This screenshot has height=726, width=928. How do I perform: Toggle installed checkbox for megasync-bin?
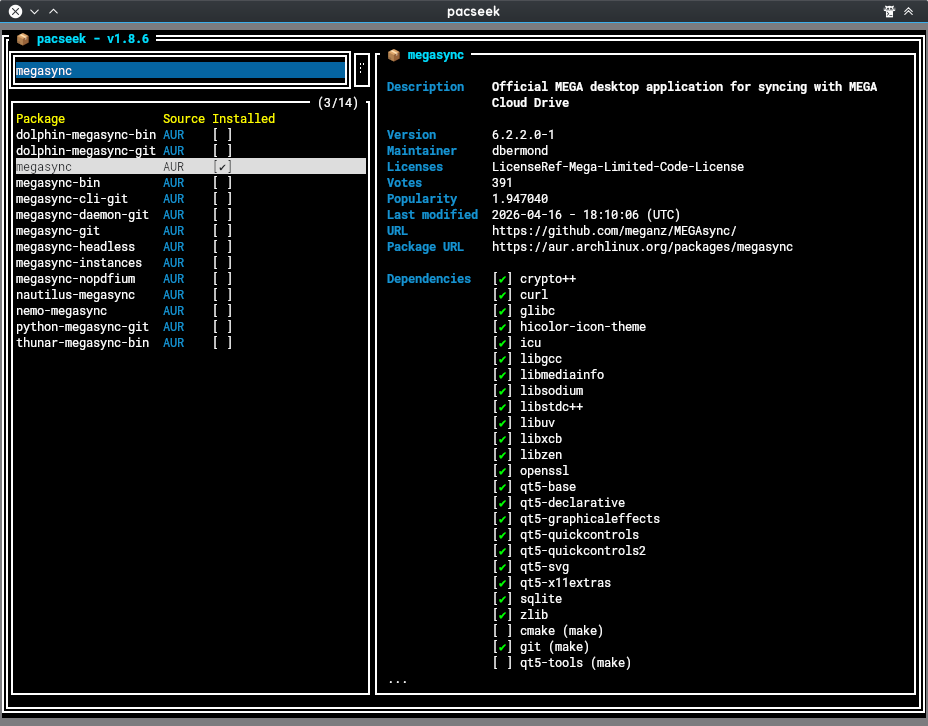pyautogui.click(x=222, y=183)
